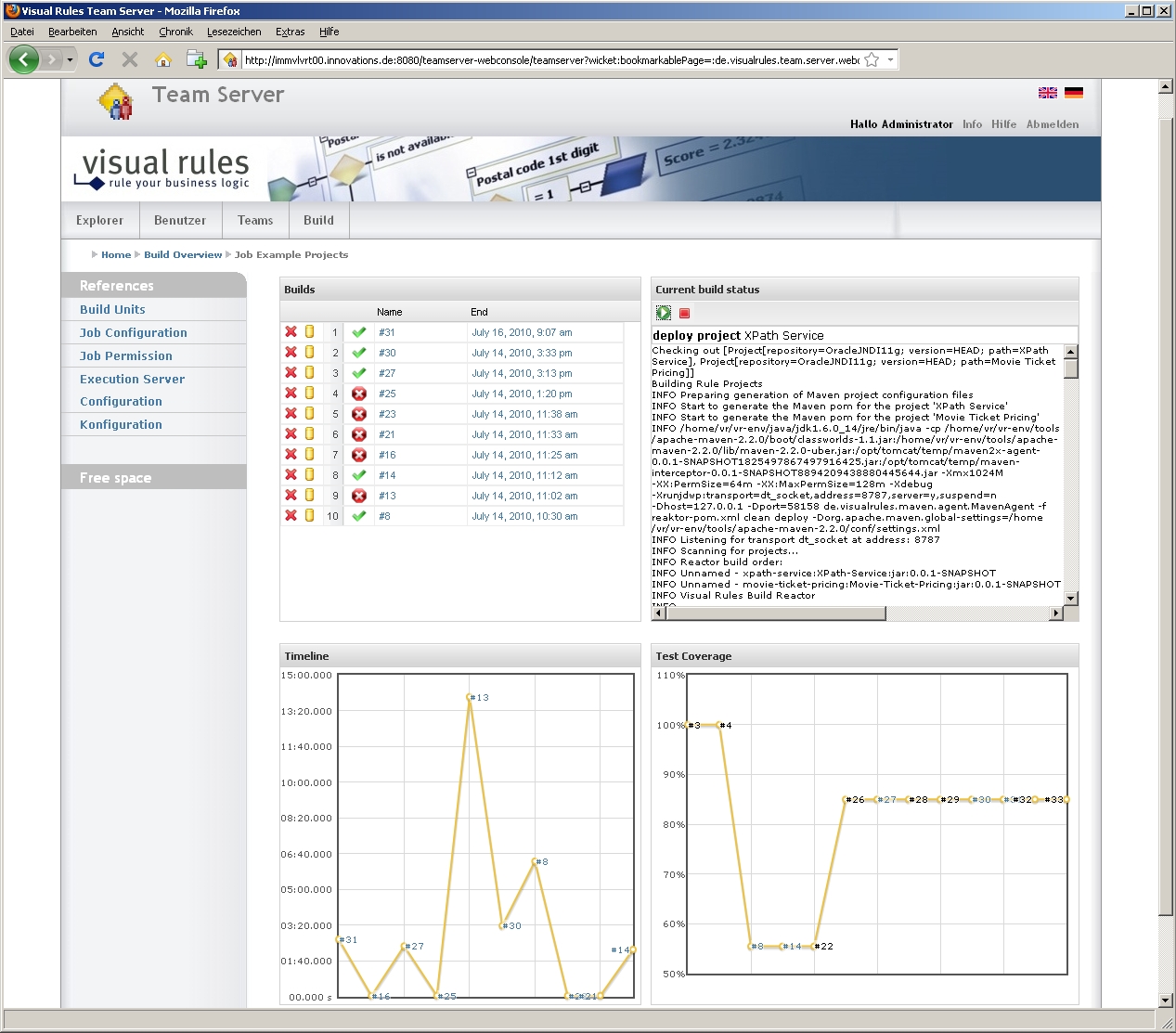1176x1033 pixels.
Task: Open the URL bar history dropdown
Action: [x=890, y=59]
